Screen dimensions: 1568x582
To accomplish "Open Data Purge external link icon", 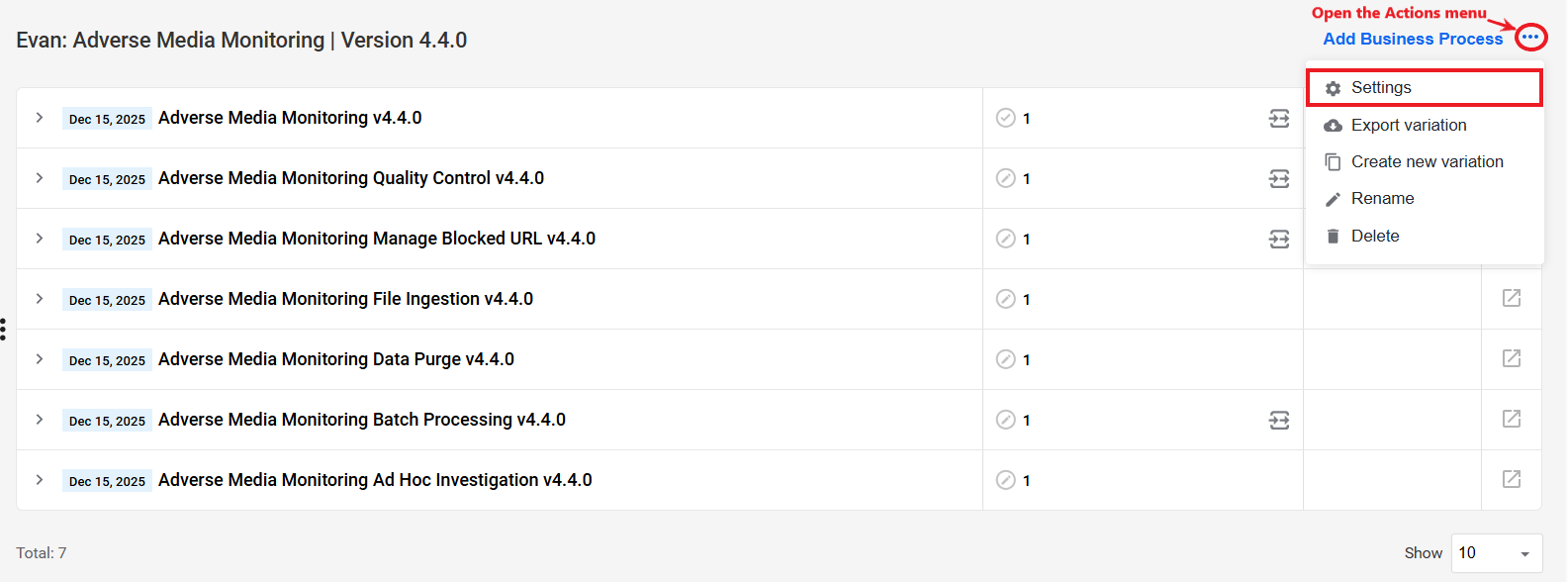I will coord(1512,358).
